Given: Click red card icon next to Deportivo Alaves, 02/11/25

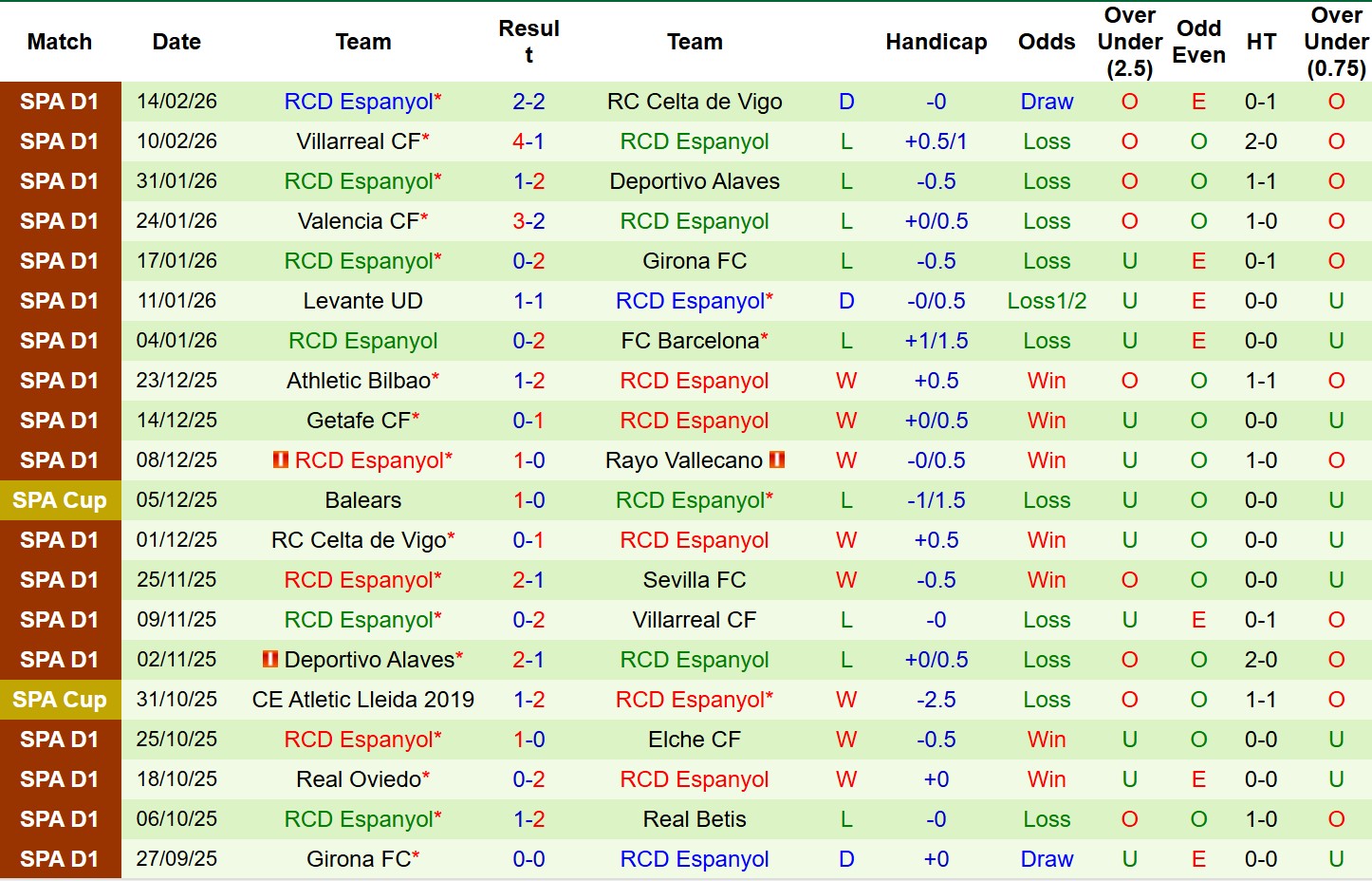Looking at the screenshot, I should click(x=270, y=660).
